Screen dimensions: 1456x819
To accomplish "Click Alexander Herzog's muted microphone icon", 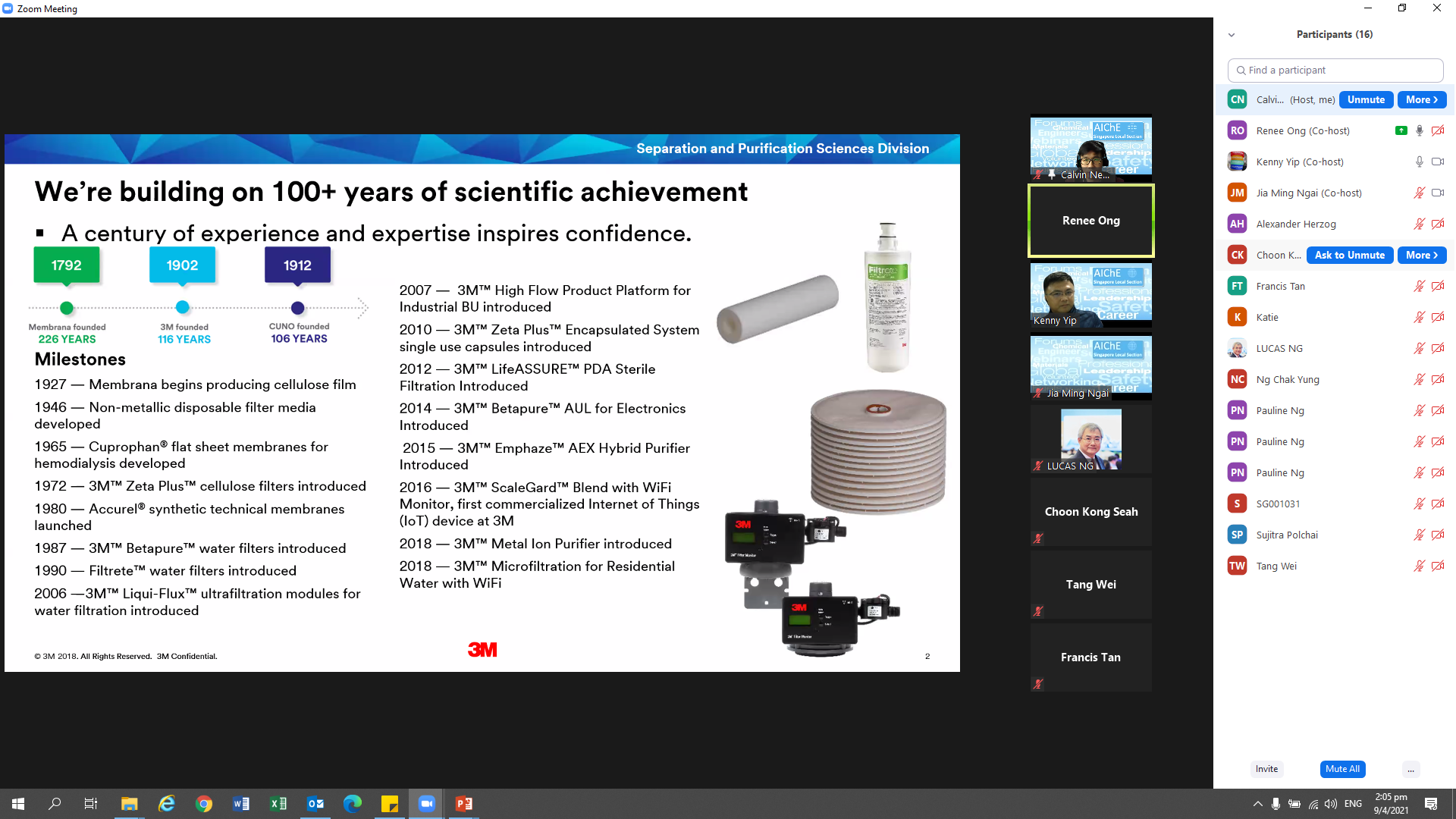I will [1419, 224].
